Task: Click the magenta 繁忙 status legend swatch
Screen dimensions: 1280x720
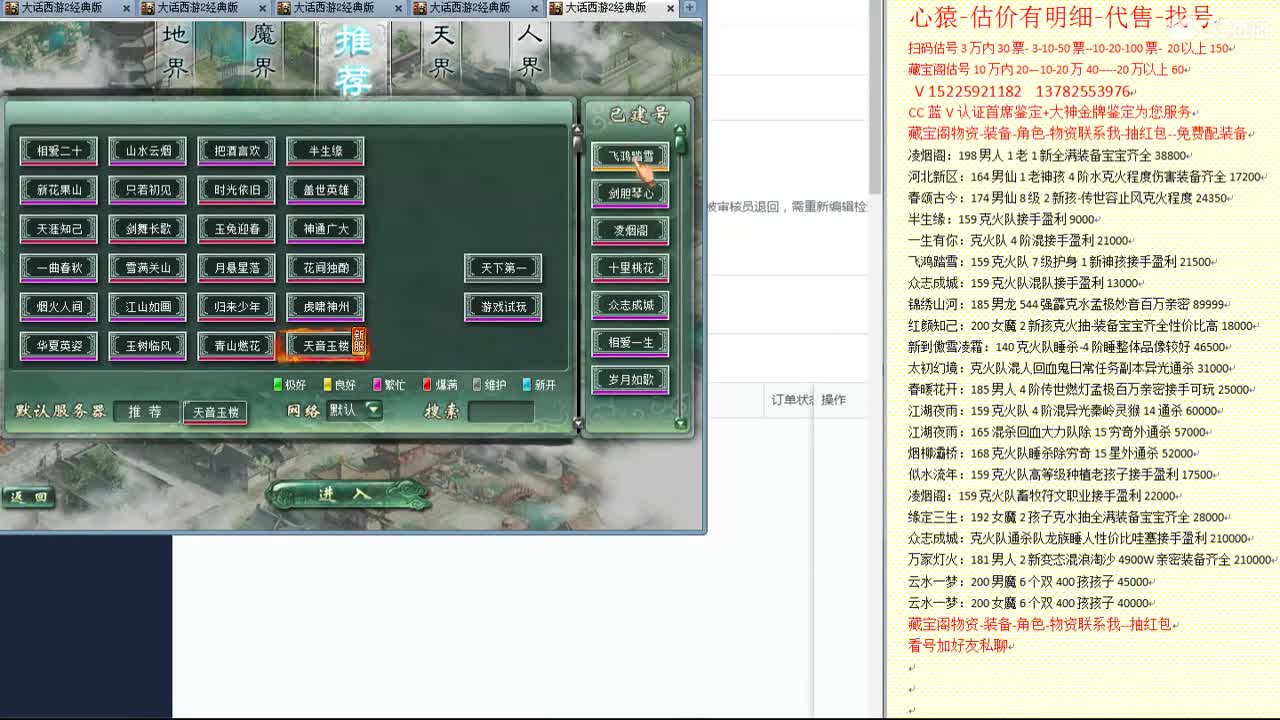Action: pyautogui.click(x=377, y=384)
